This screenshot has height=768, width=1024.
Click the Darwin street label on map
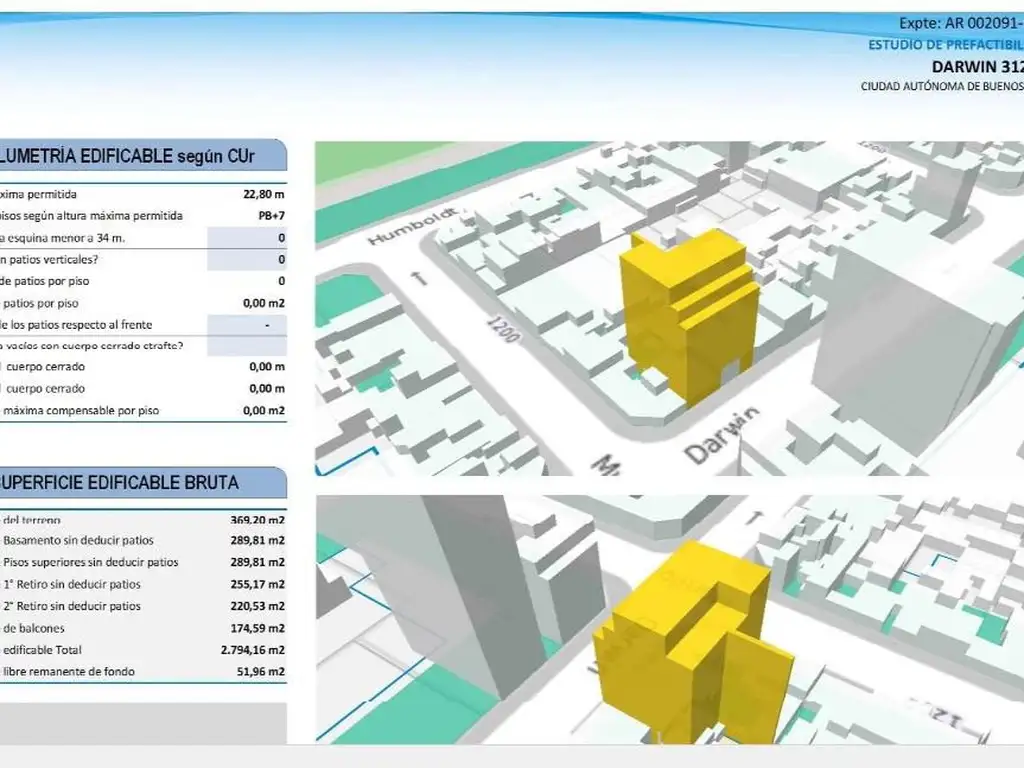click(x=722, y=436)
